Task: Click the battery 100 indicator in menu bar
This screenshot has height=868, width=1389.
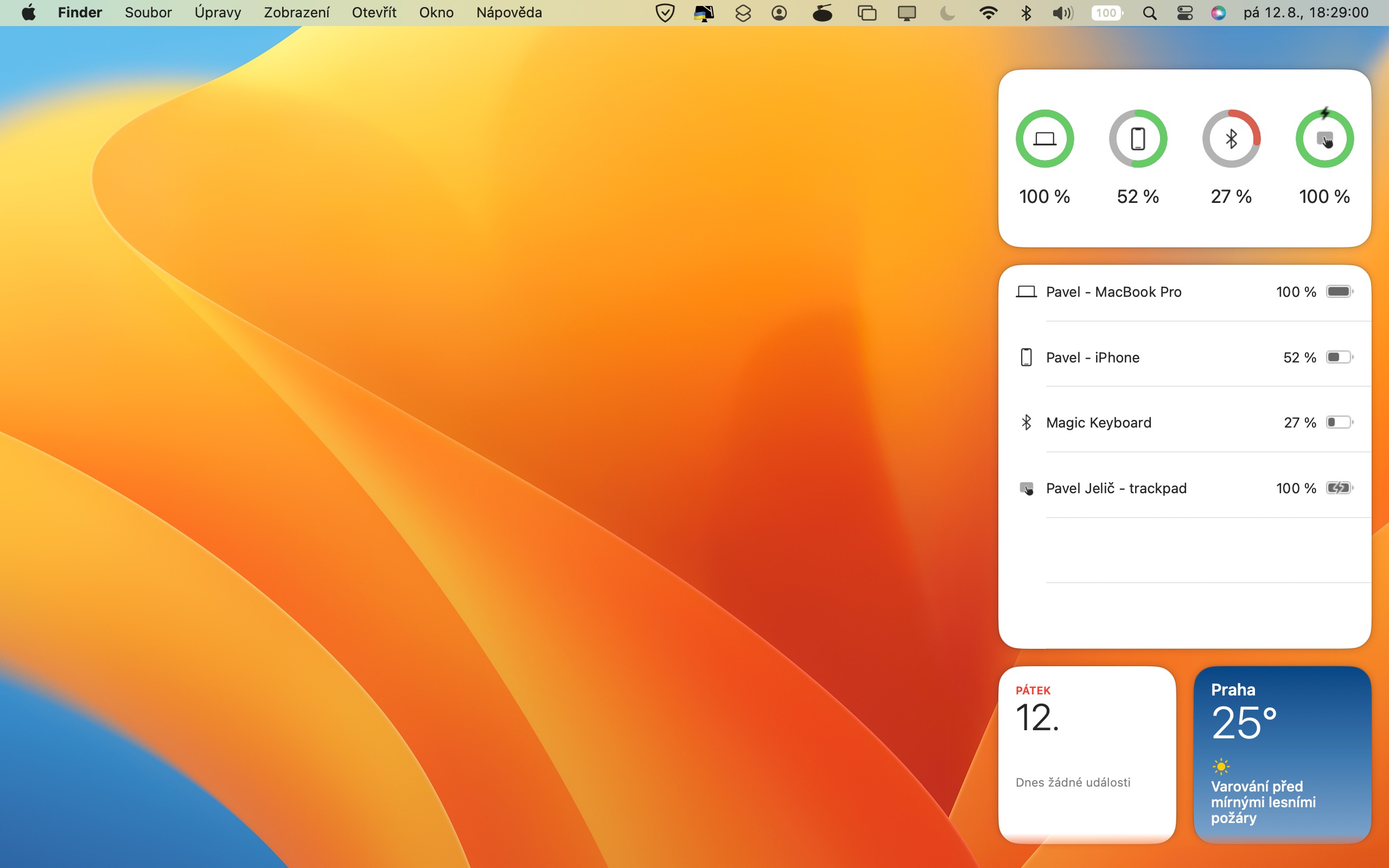Action: click(x=1107, y=12)
